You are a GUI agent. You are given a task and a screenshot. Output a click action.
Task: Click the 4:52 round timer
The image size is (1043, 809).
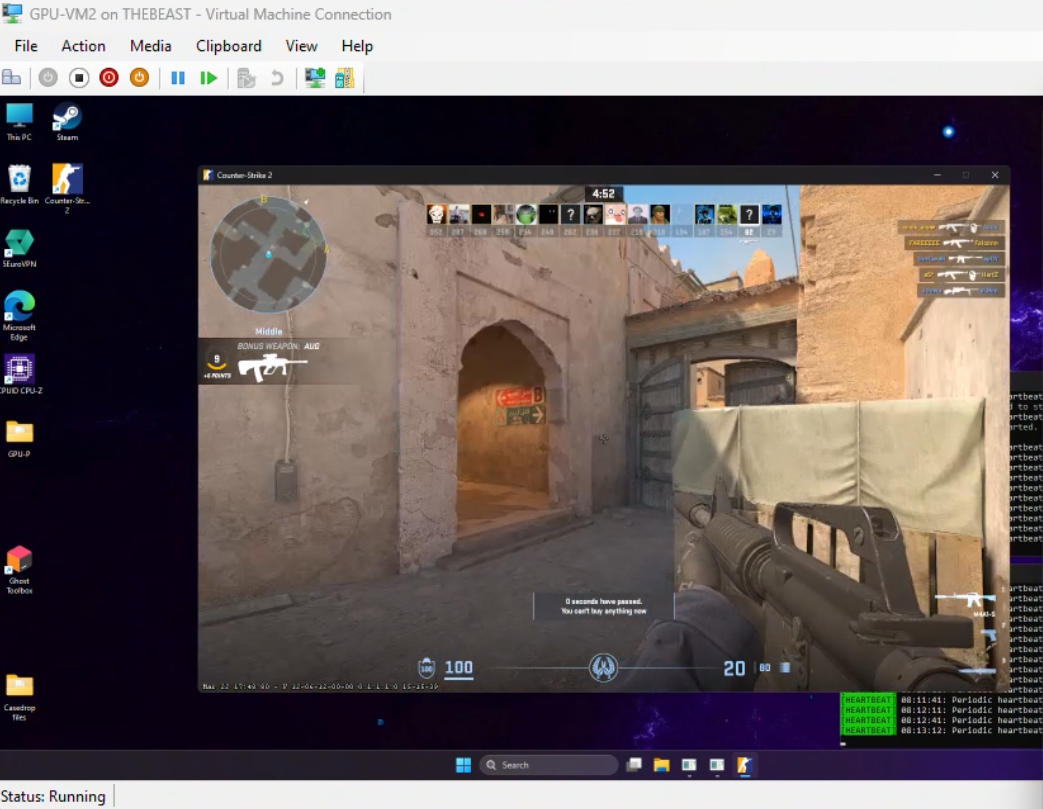coord(603,194)
